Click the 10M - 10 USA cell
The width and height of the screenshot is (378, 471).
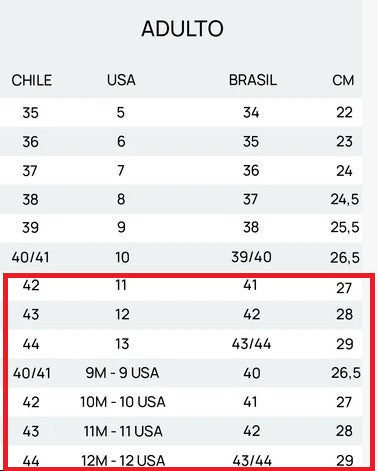[123, 402]
